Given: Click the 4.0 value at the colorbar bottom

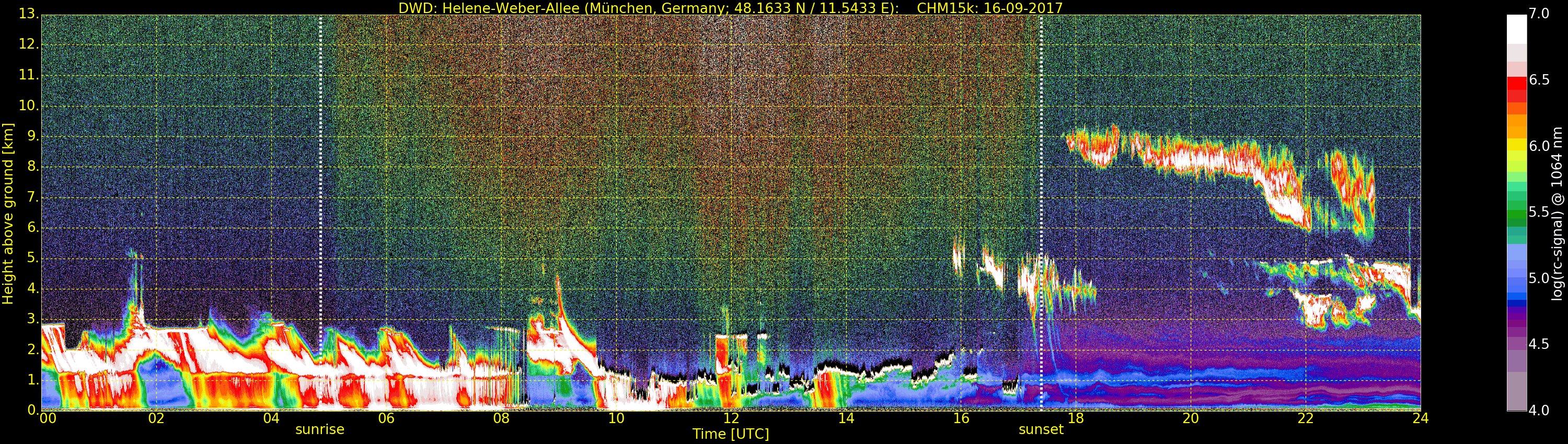Looking at the screenshot, I should (x=1539, y=411).
